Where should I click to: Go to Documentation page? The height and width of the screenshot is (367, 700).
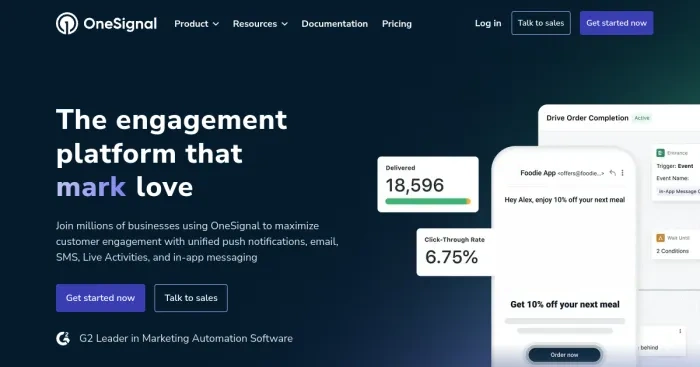pos(334,24)
